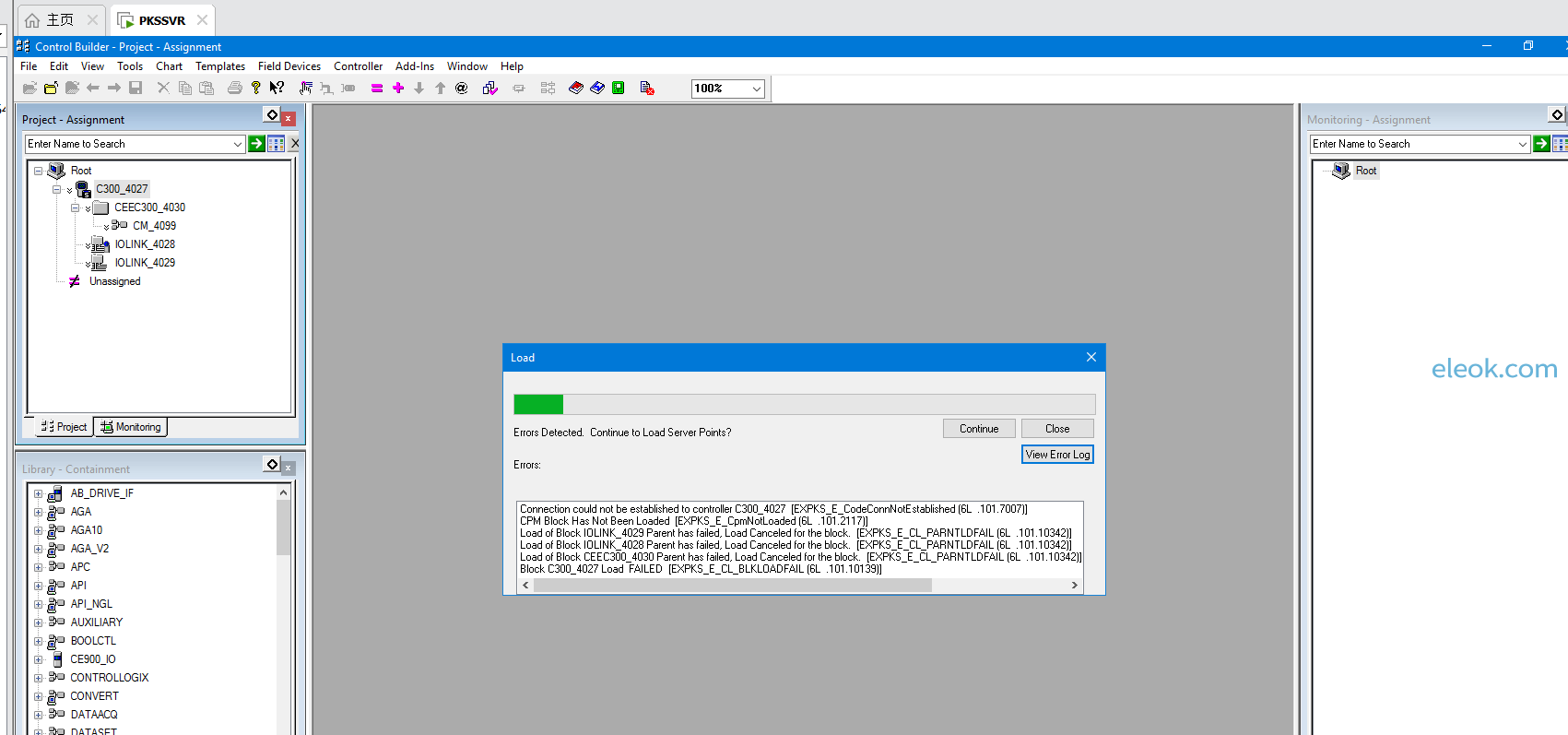This screenshot has height=735, width=1568.
Task: Toggle pin on Project Assignment panel
Action: tap(272, 115)
